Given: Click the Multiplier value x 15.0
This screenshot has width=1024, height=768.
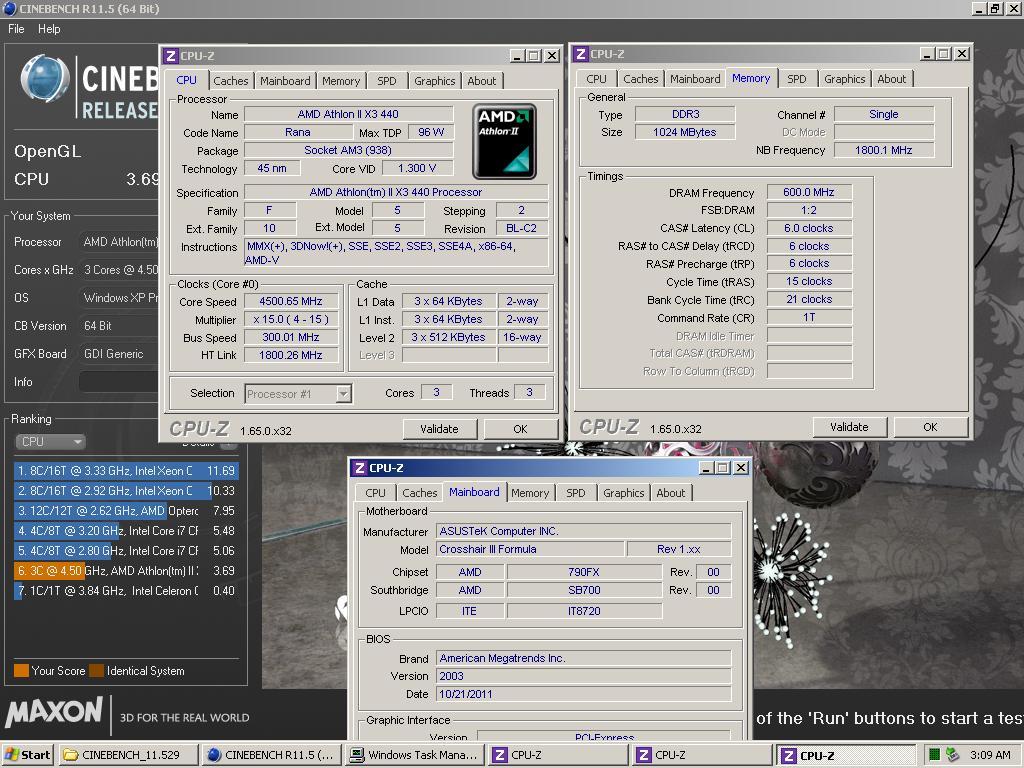Looking at the screenshot, I should (x=291, y=319).
